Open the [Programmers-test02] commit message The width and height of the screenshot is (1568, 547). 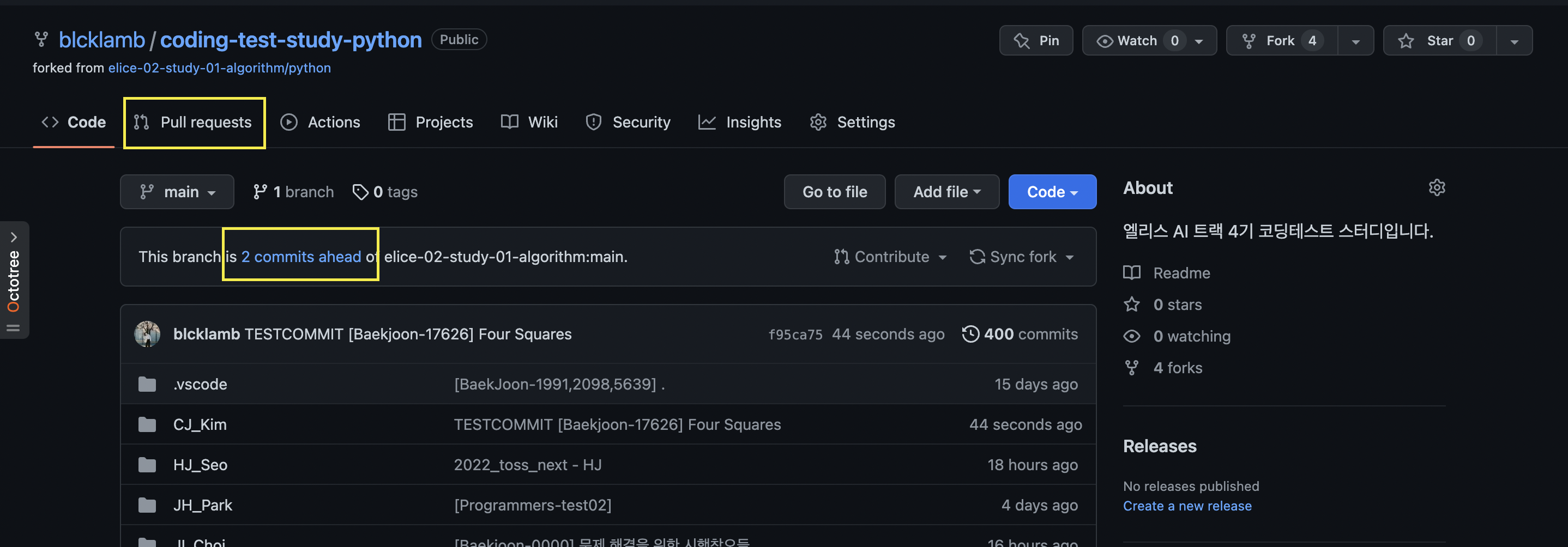click(533, 505)
